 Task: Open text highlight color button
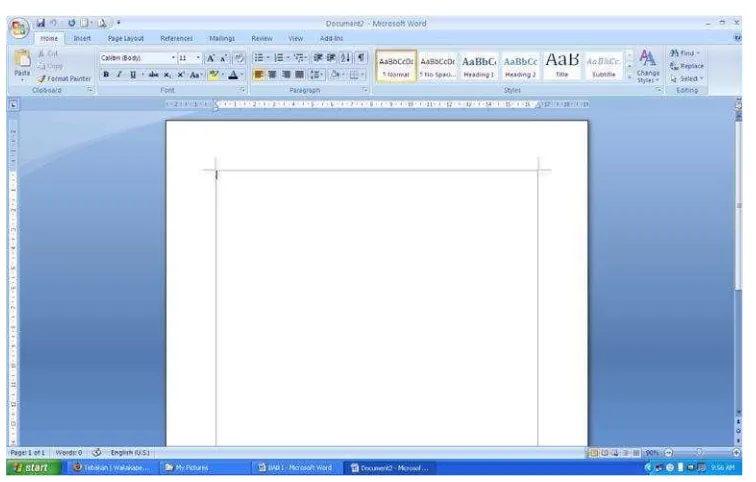[x=213, y=75]
